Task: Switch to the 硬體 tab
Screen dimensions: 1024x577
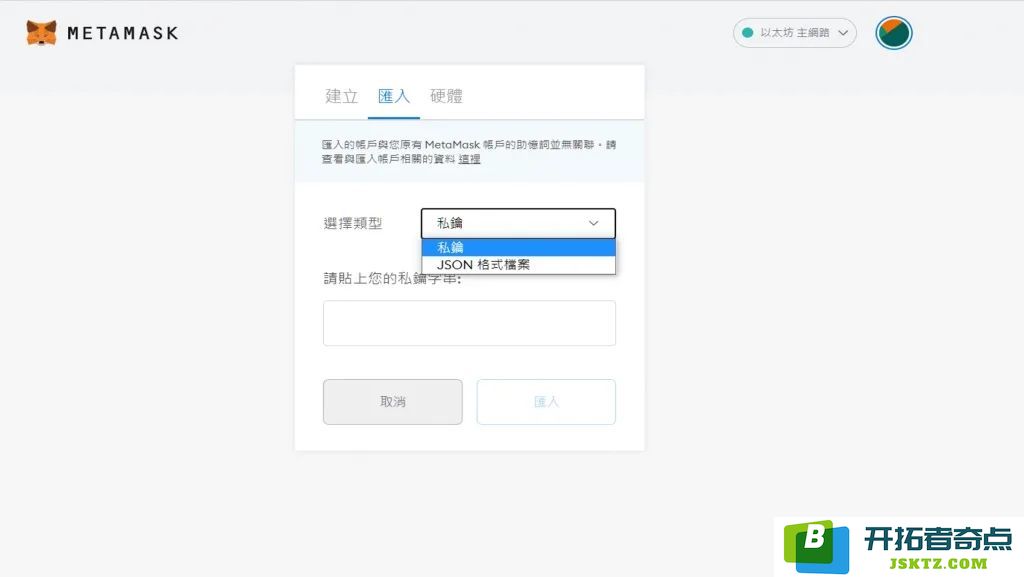Action: click(446, 97)
